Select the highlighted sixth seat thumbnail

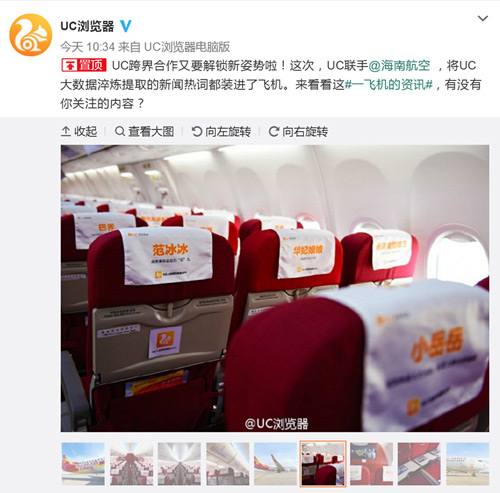point(323,464)
